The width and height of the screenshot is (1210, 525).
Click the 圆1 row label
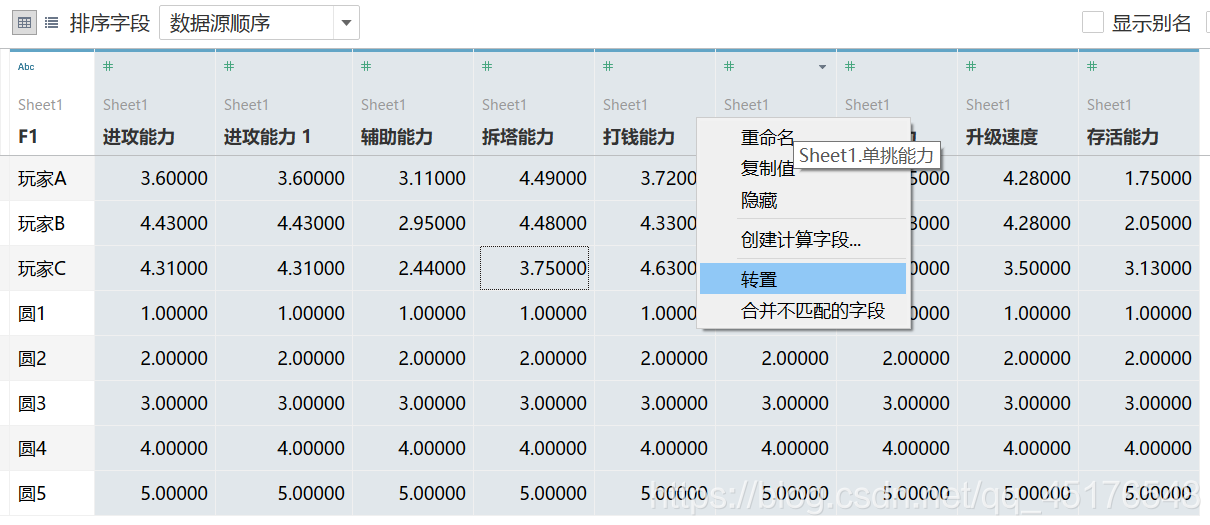pyautogui.click(x=32, y=313)
